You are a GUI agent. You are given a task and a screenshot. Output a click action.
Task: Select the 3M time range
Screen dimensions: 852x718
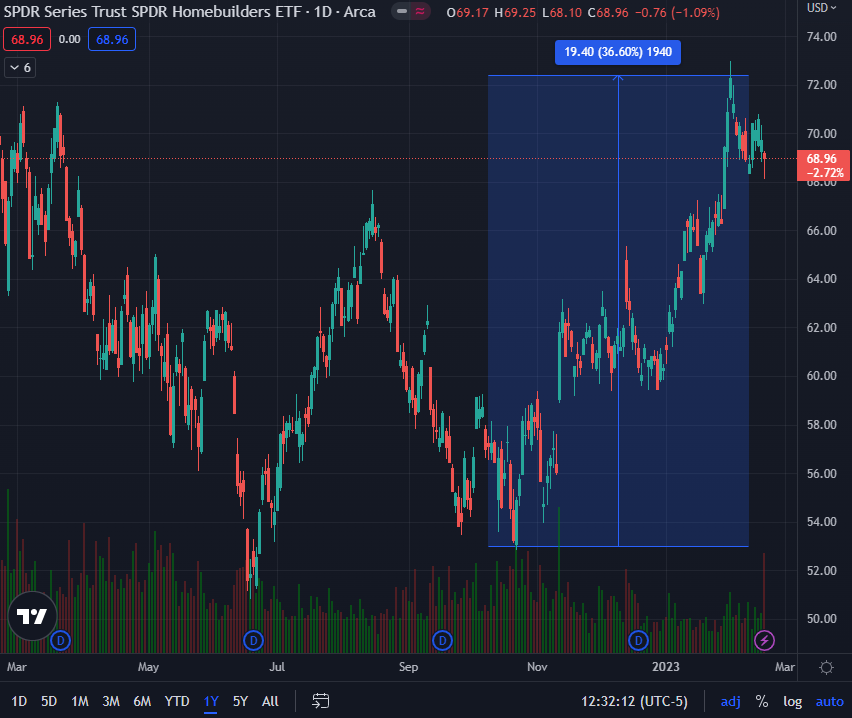click(x=111, y=701)
